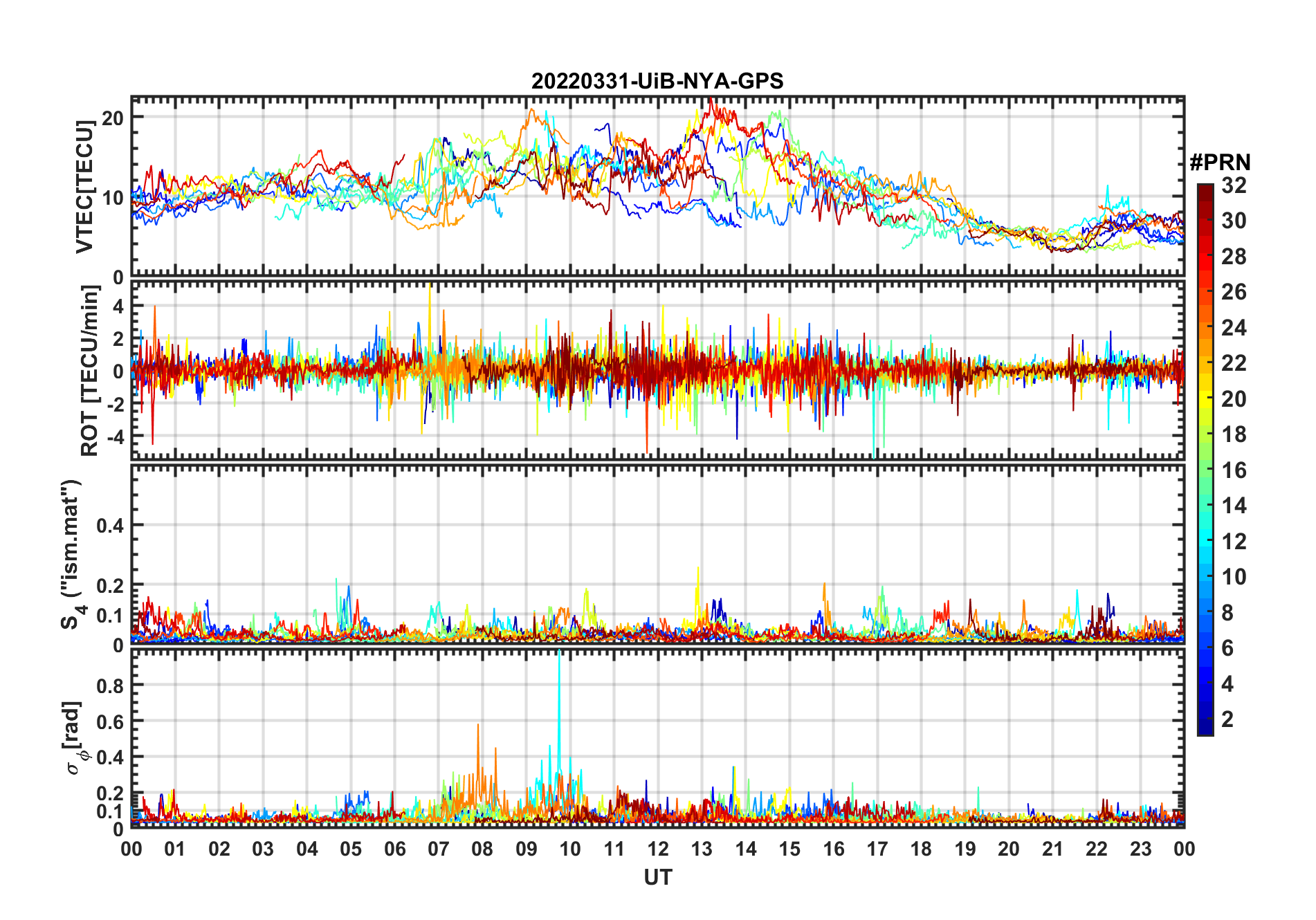Click sigma-phi y-axis tick label 0.8
This screenshot has height=920, width=1316.
(x=110, y=686)
